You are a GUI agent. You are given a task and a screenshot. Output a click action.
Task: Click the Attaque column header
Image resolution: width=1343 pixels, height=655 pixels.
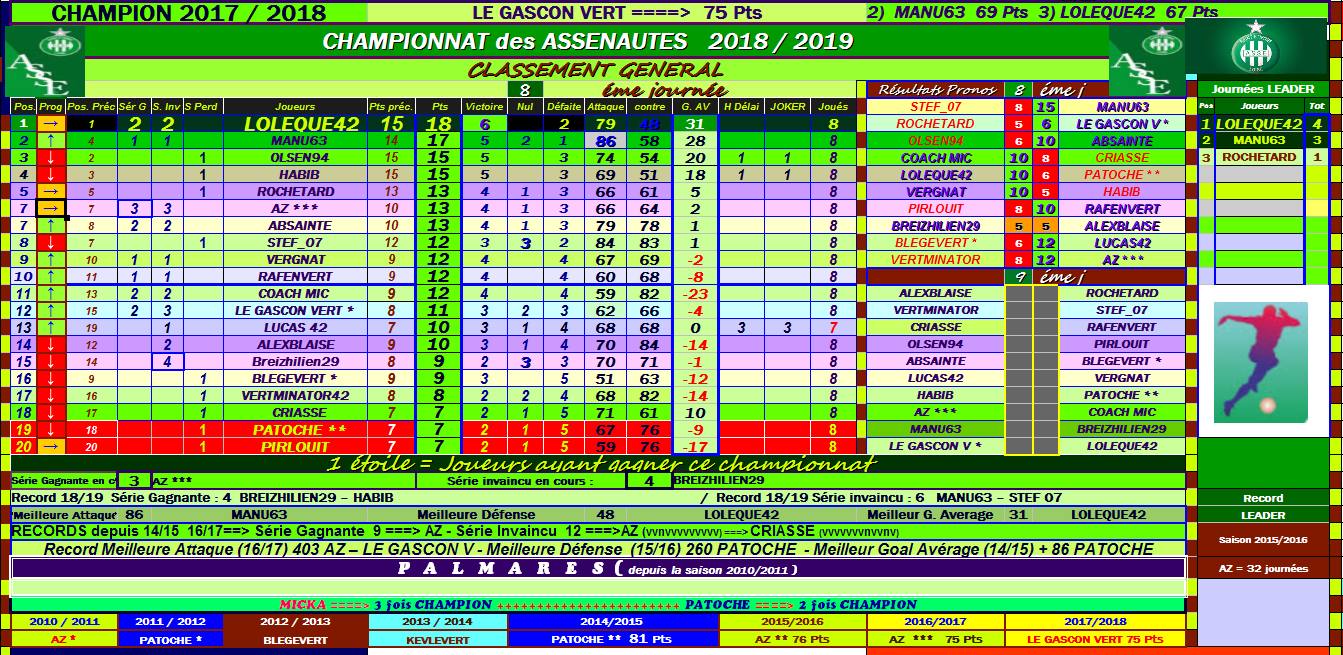(x=606, y=107)
